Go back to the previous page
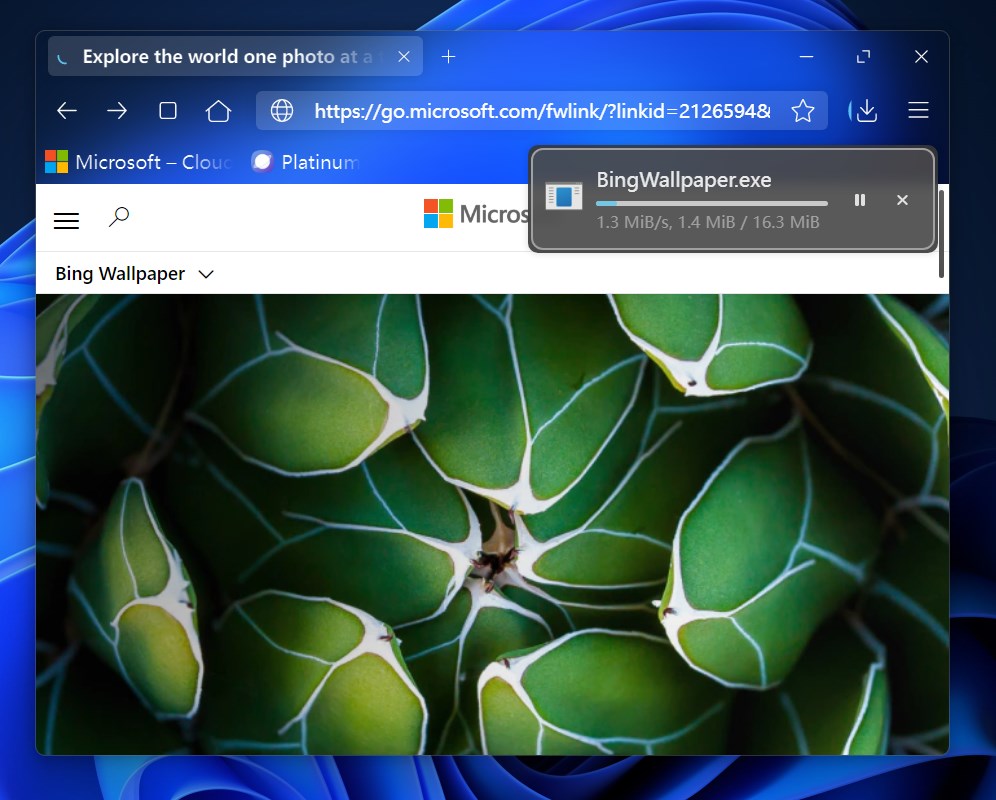The image size is (996, 800). coord(67,111)
